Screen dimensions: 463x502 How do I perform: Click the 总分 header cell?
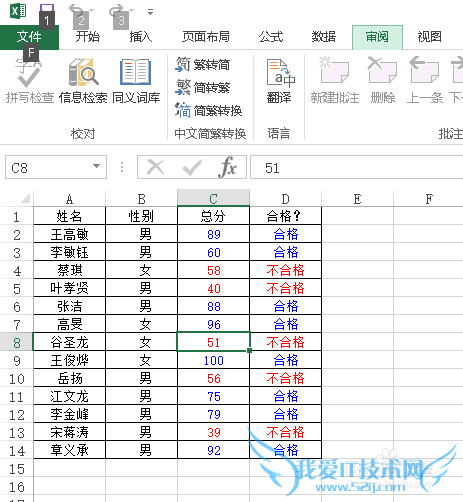(213, 216)
